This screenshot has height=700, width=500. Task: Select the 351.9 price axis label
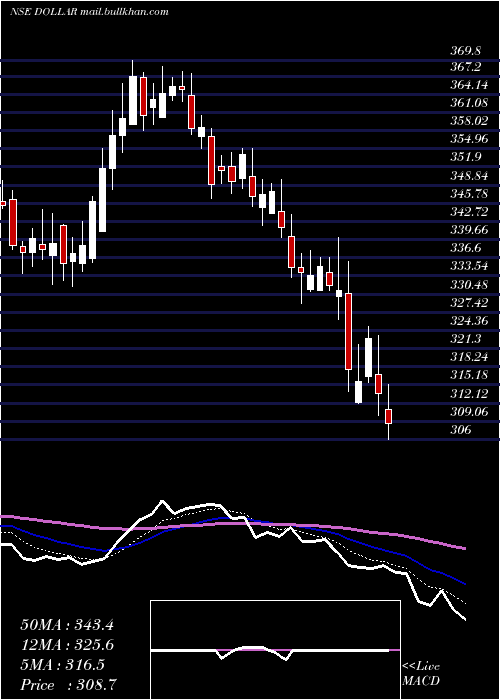point(466,157)
